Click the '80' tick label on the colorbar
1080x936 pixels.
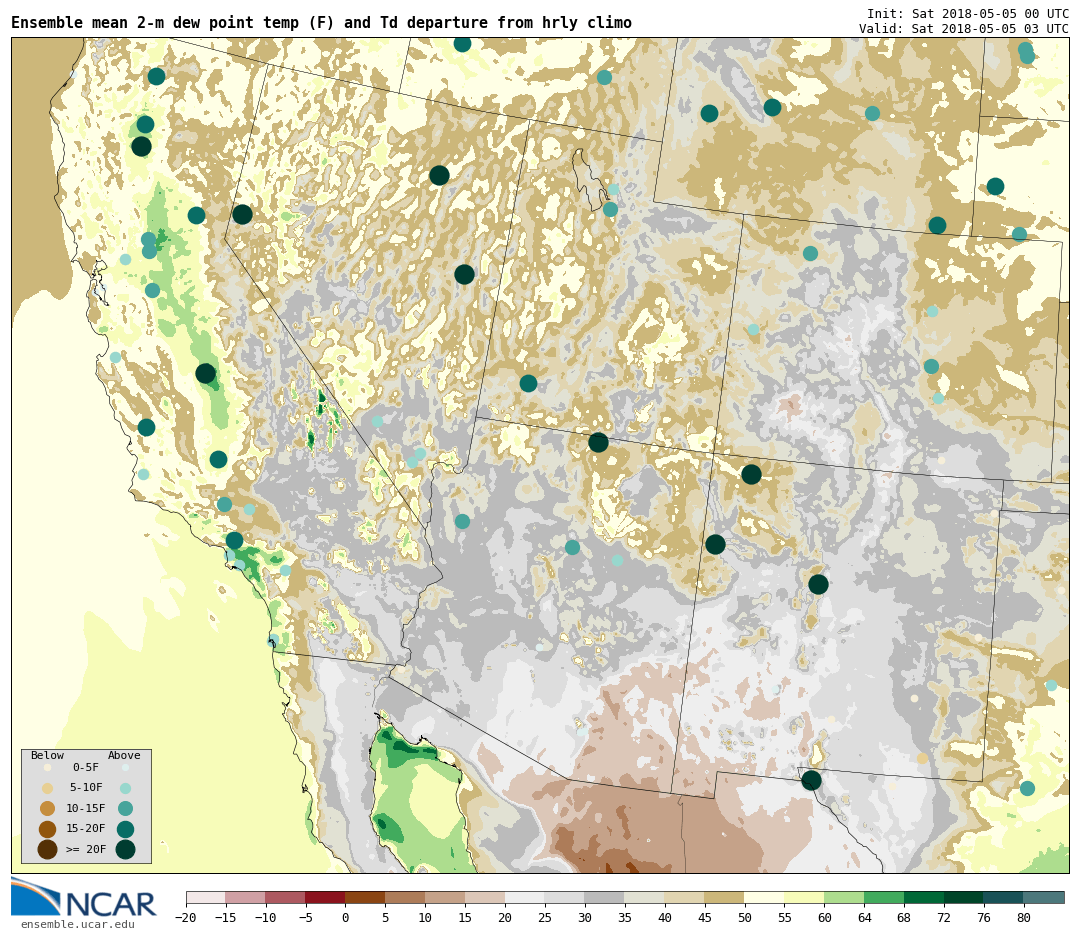click(1024, 917)
